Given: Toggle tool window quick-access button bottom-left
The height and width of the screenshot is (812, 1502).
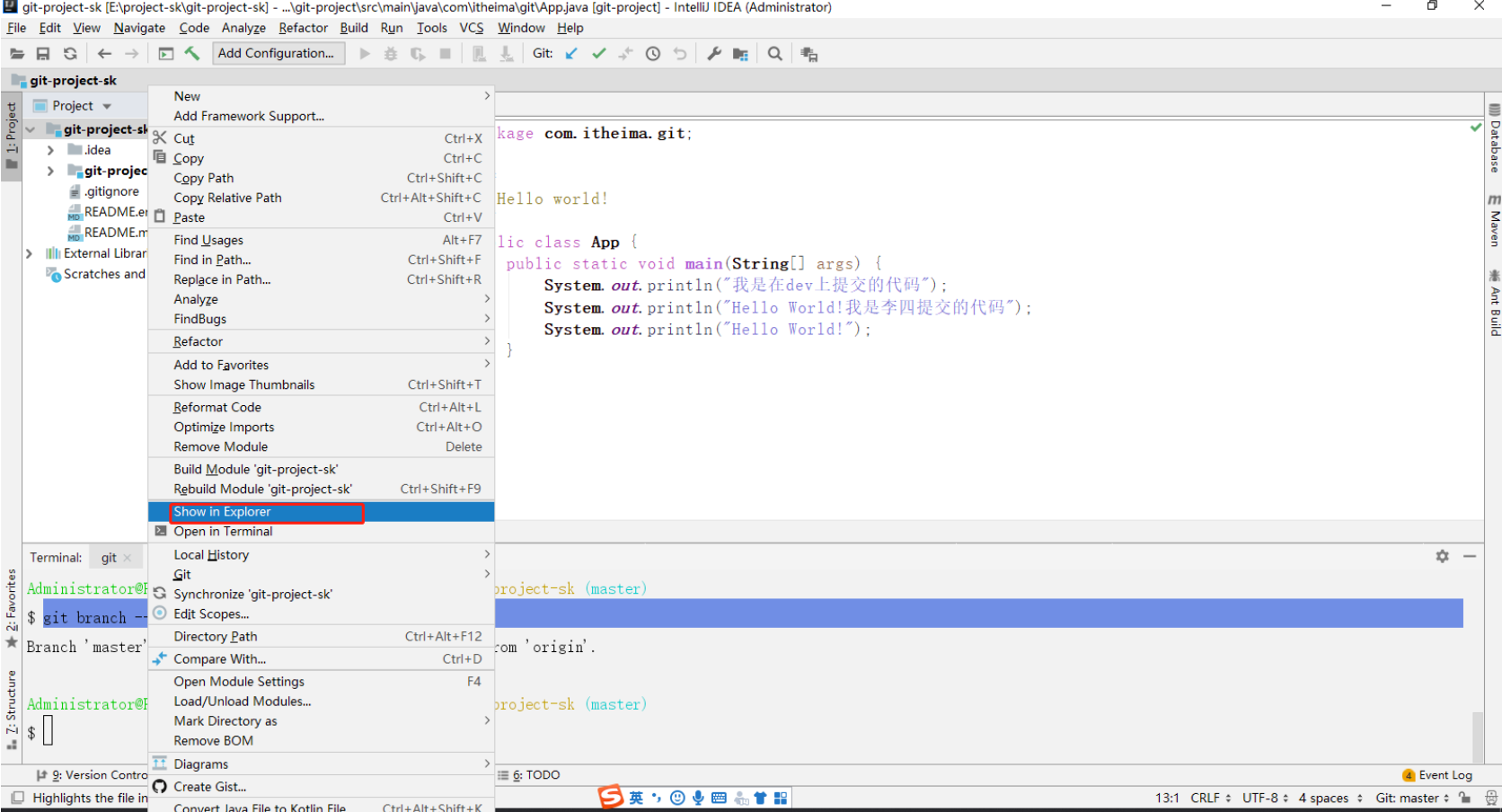Looking at the screenshot, I should click(17, 798).
